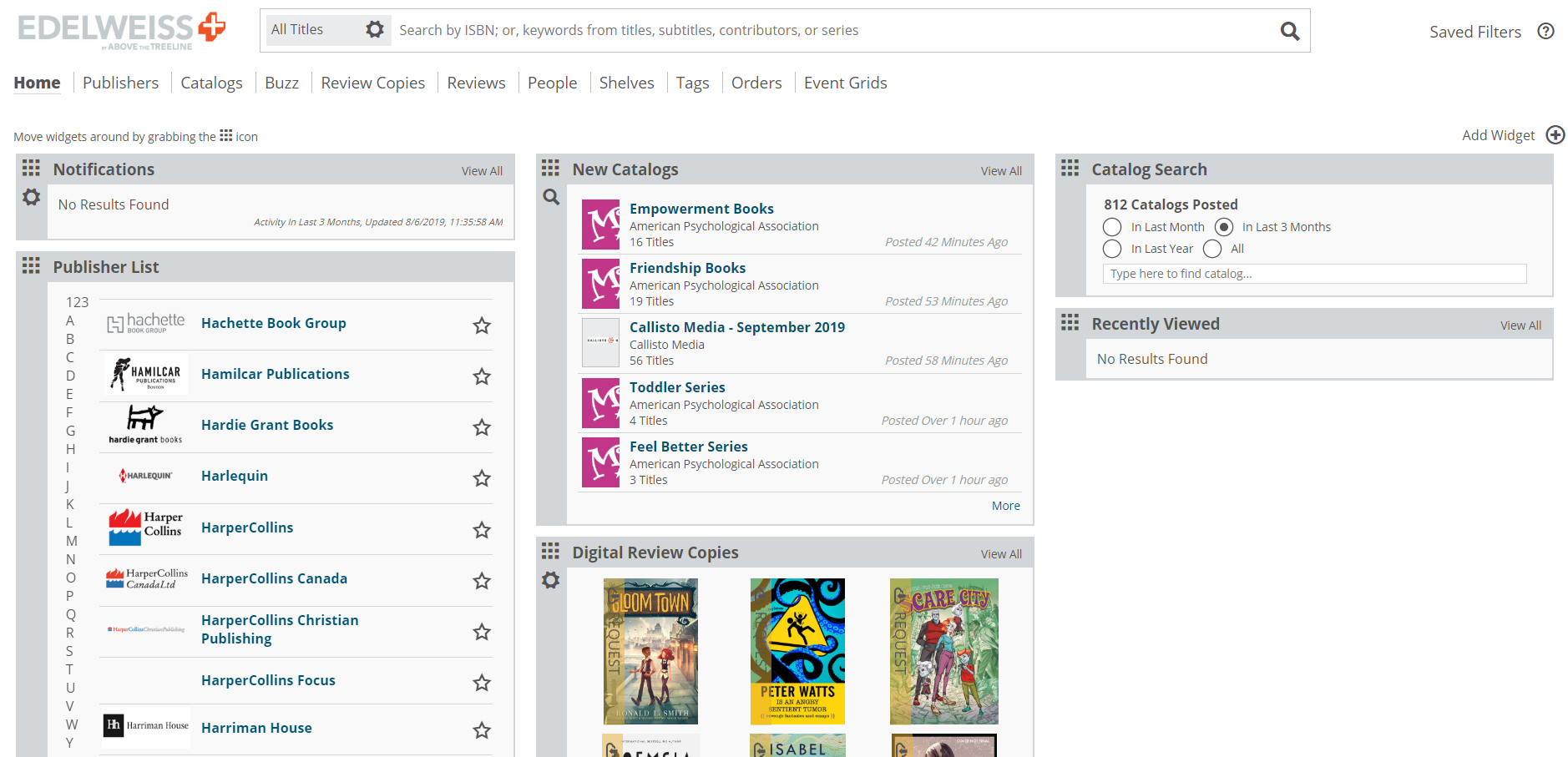
Task: Open the Empowerment Books catalog
Action: [x=701, y=209]
